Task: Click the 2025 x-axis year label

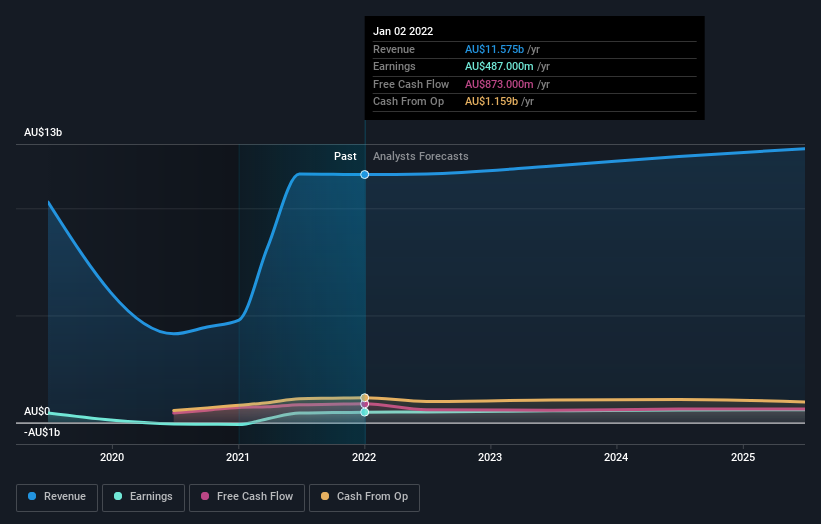Action: (742, 457)
